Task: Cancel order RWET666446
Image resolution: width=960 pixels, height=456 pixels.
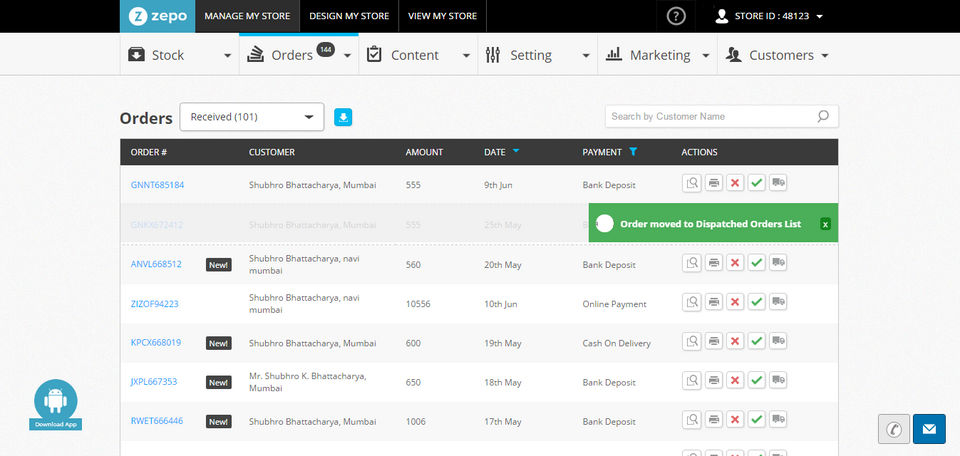Action: click(735, 420)
